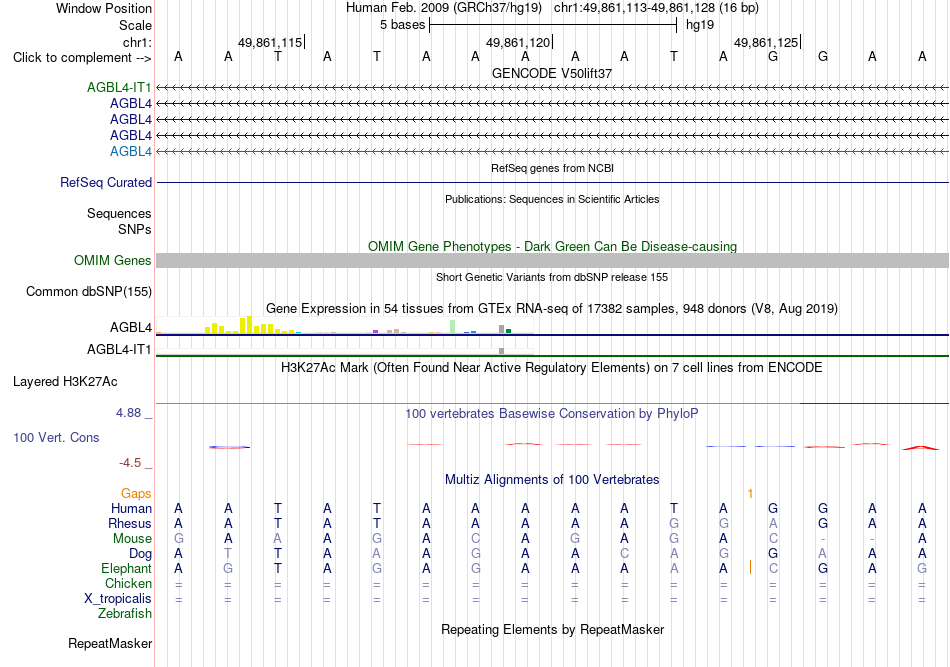Click the 'Click to complement -->' label
The image size is (950, 667).
[82, 58]
